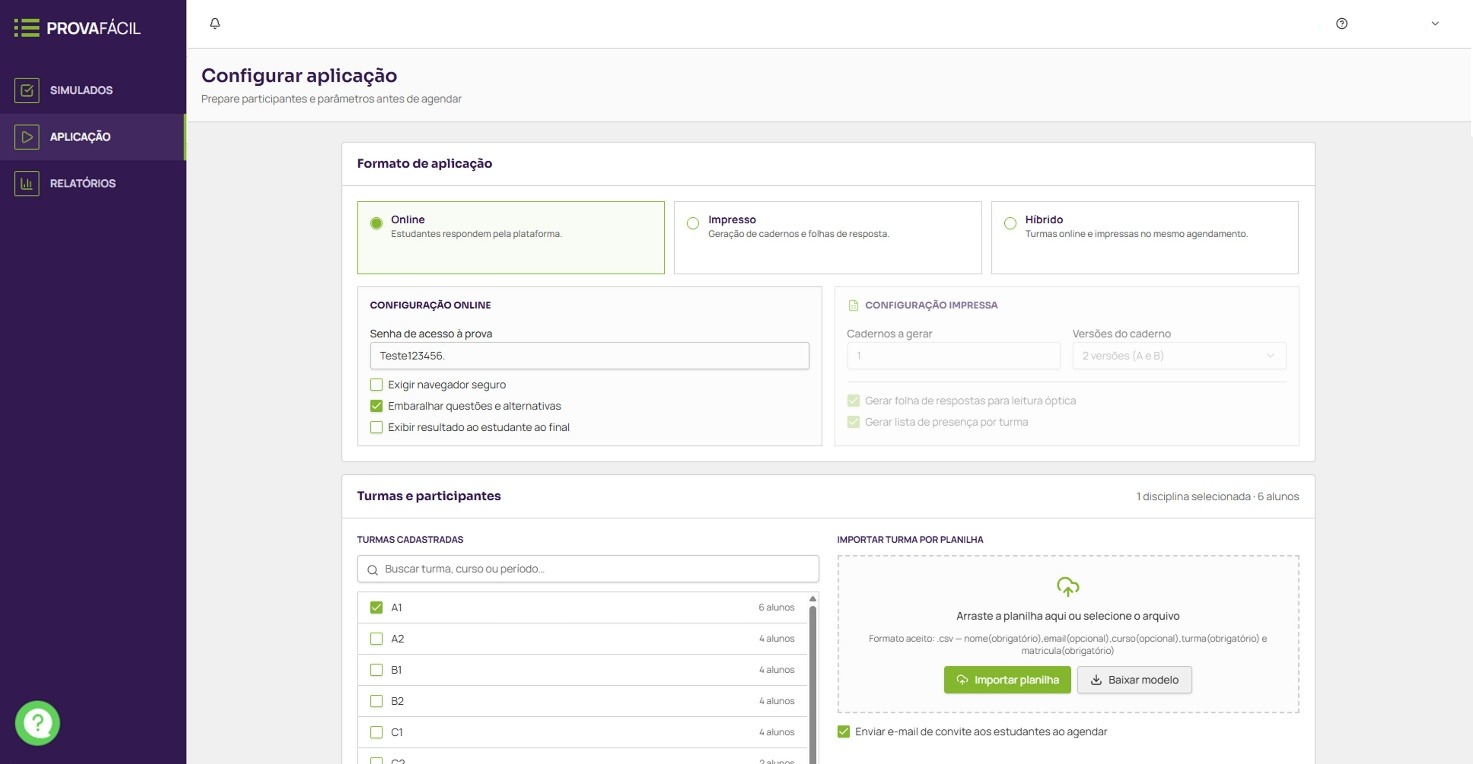
Task: Select the Impresso application format
Action: pyautogui.click(x=828, y=238)
